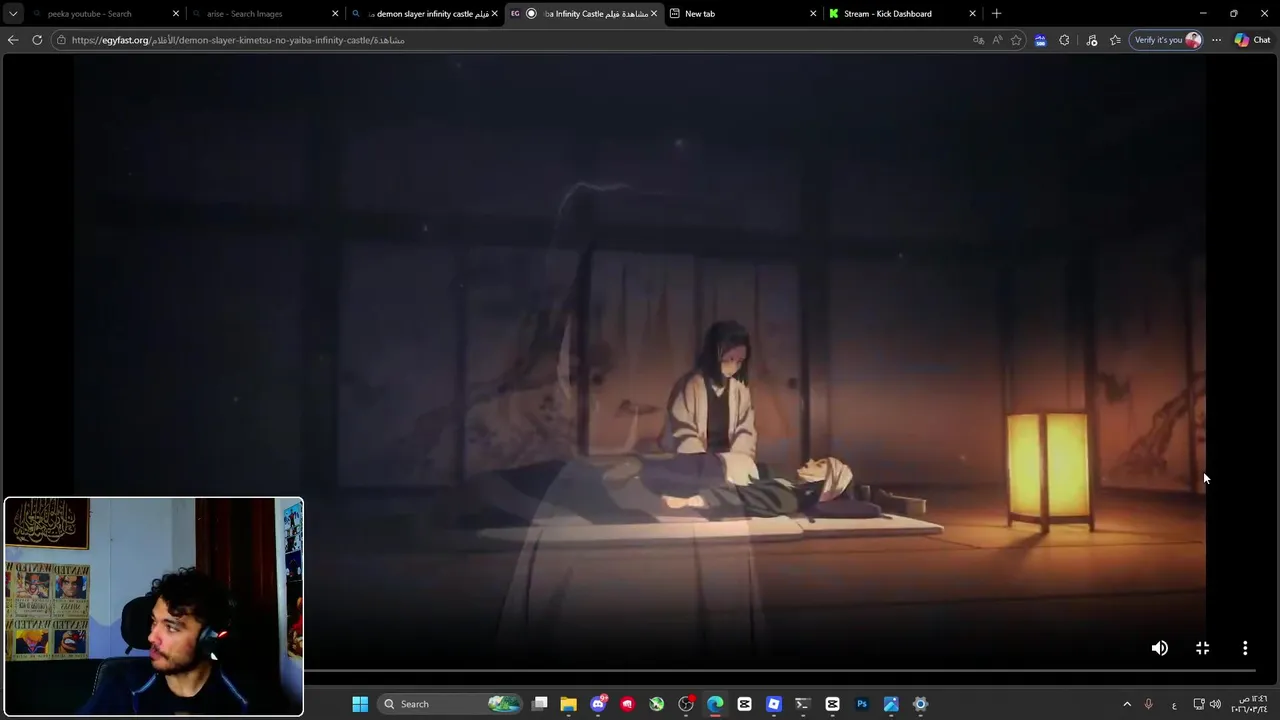This screenshot has height=720, width=1280.
Task: Open the Photos app icon in taskbar
Action: coord(891,704)
